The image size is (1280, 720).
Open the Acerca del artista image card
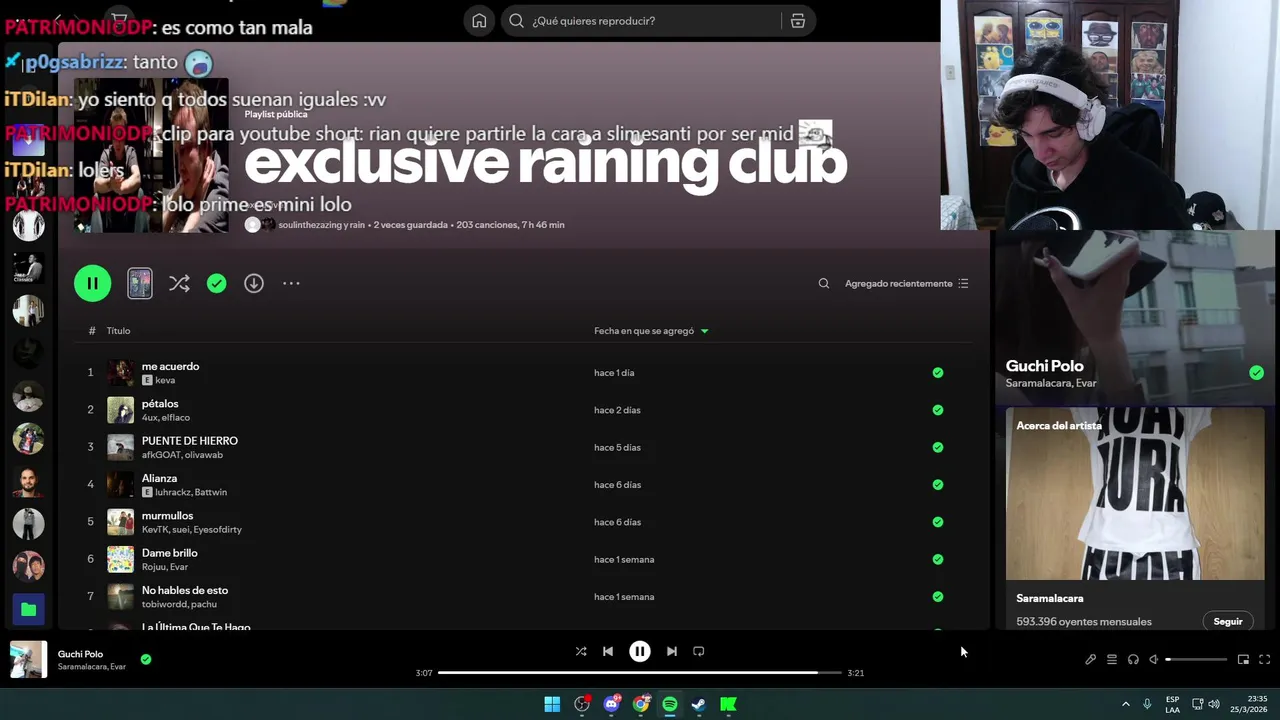click(x=1135, y=493)
